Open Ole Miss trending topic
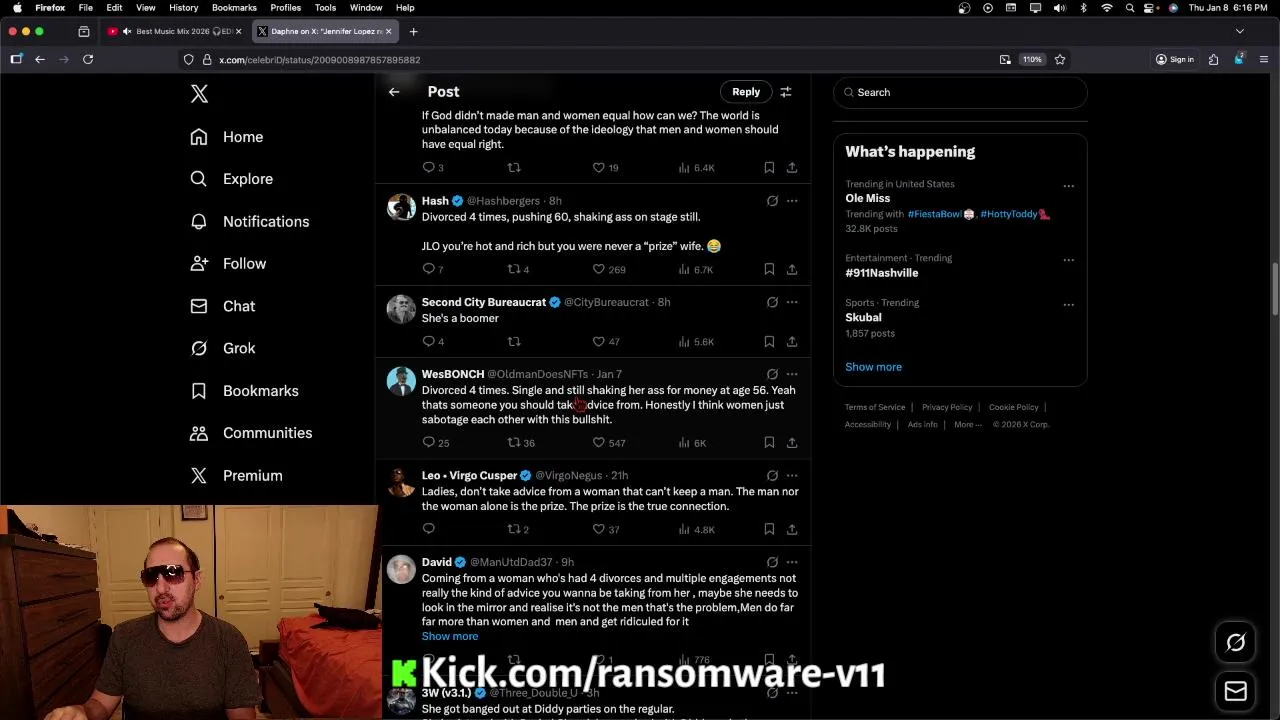The width and height of the screenshot is (1280, 720). pyautogui.click(x=867, y=198)
